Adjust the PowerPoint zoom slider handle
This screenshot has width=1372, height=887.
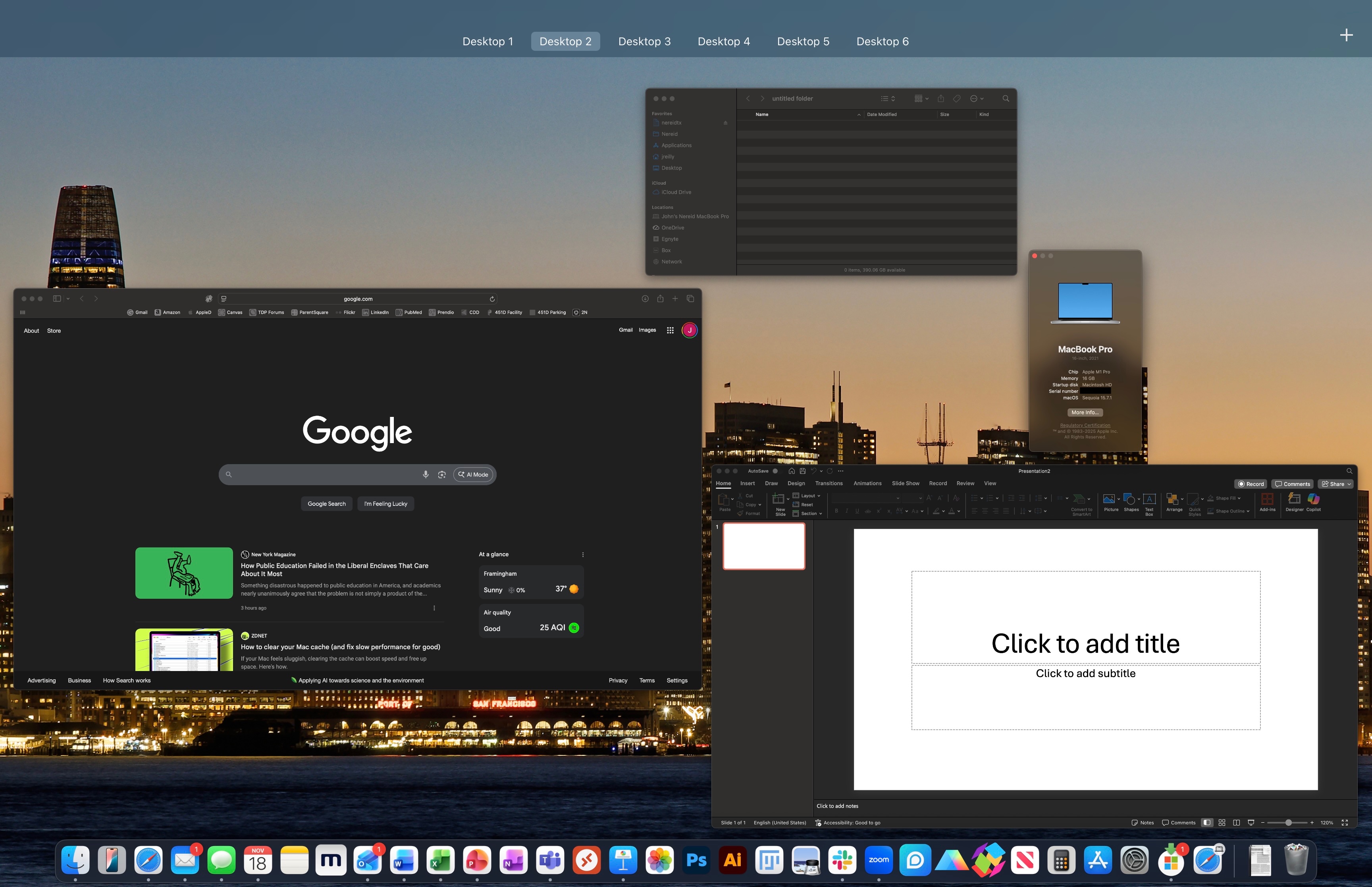[x=1289, y=823]
